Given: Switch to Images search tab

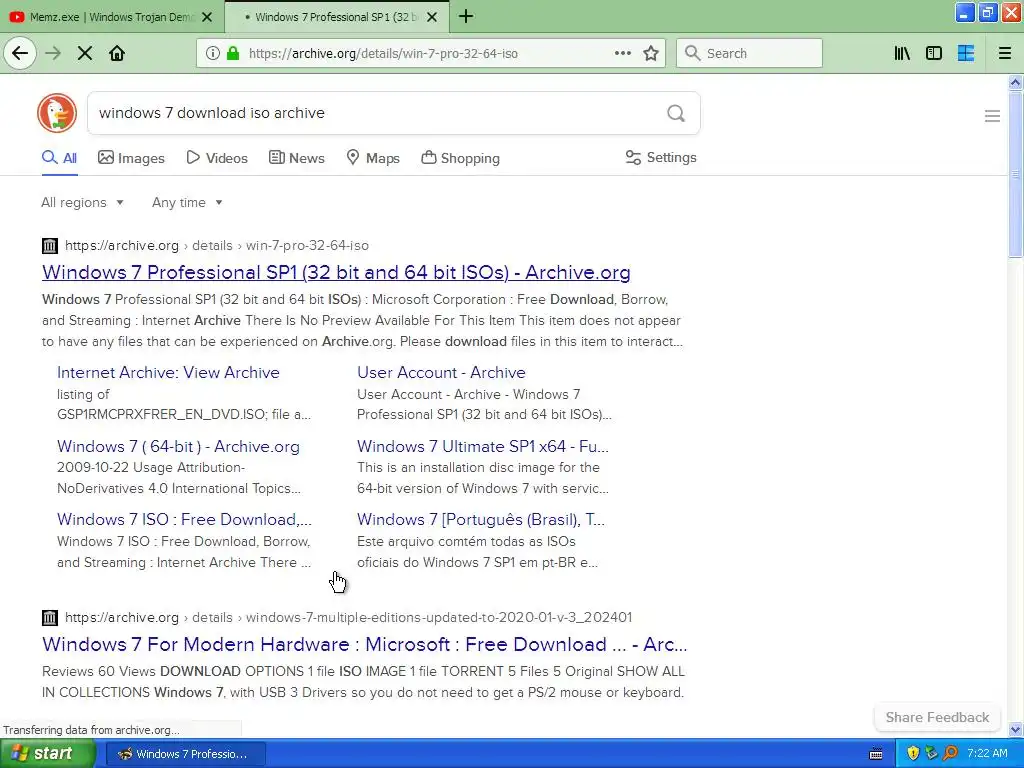Looking at the screenshot, I should (x=131, y=158).
